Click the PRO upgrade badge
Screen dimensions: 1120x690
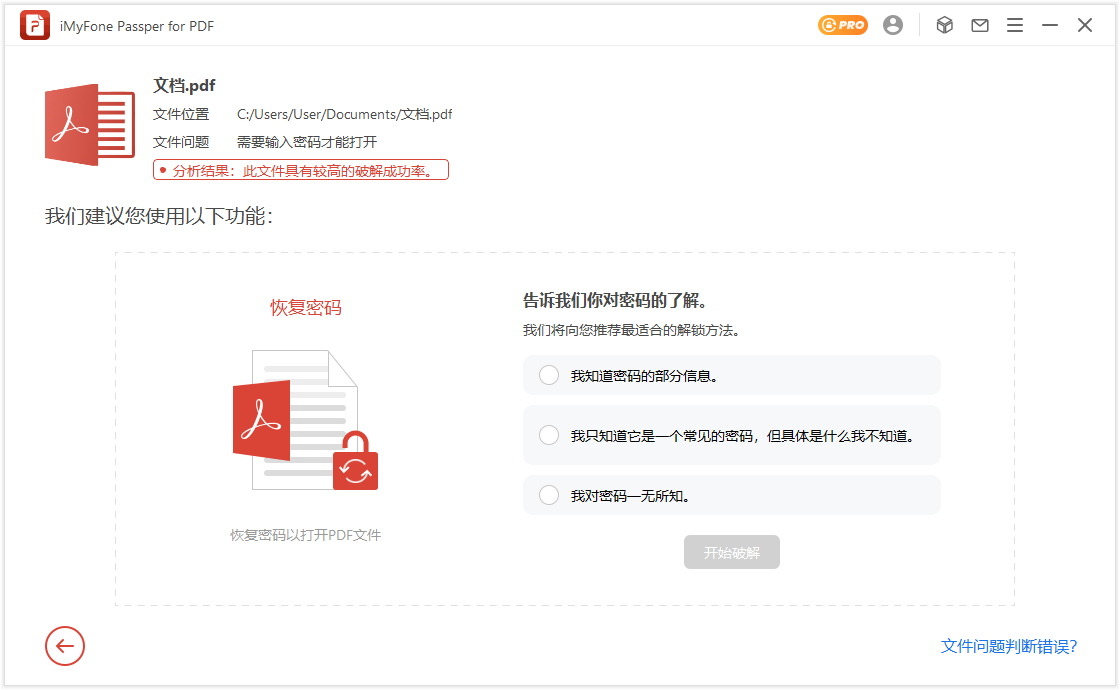pos(842,25)
